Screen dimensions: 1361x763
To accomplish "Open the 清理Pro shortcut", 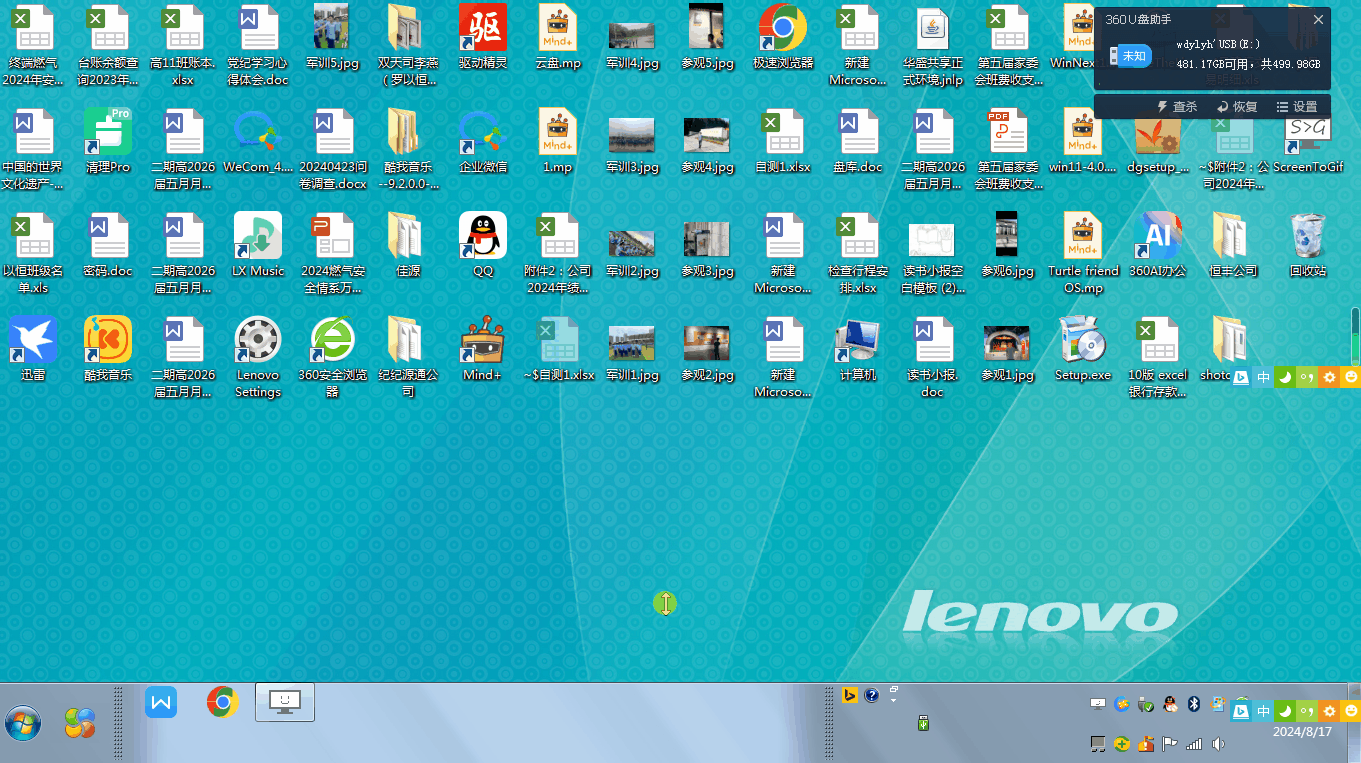I will point(108,141).
